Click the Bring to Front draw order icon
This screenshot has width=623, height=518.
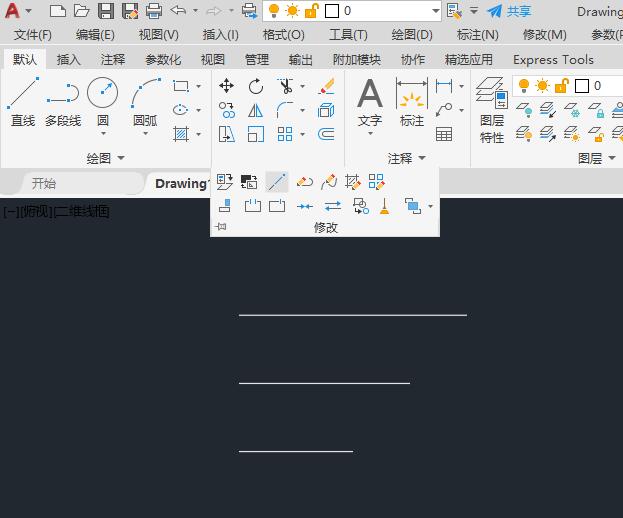coord(413,206)
